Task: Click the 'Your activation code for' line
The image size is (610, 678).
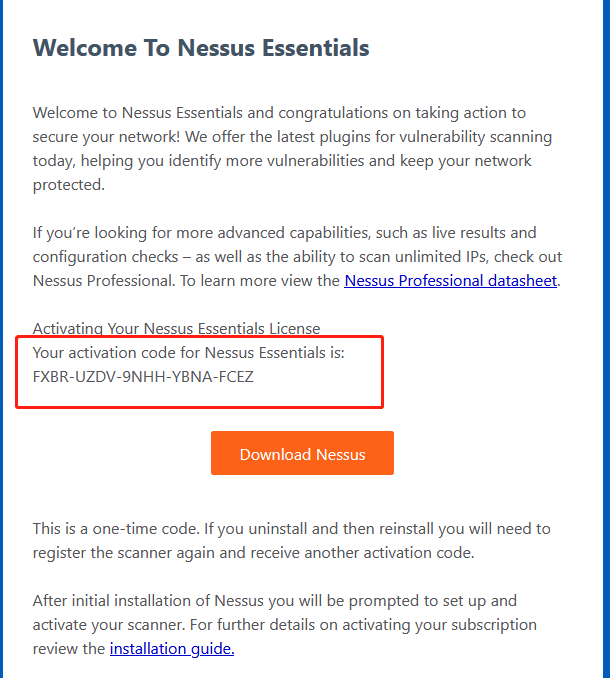Action: [x=188, y=353]
